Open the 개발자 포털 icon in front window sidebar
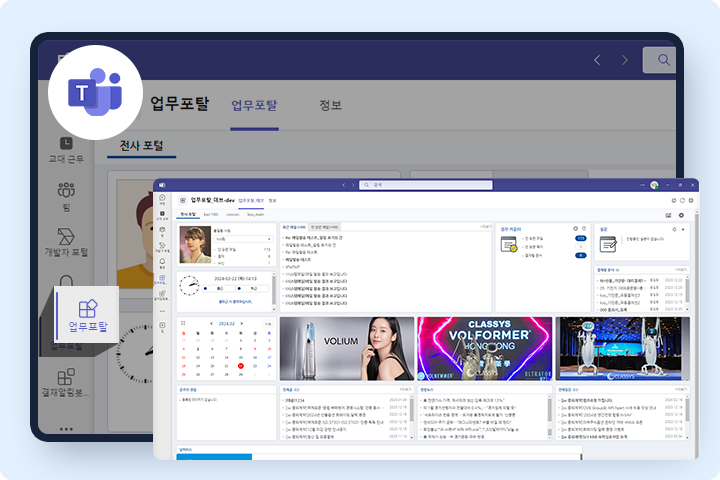 (162, 247)
